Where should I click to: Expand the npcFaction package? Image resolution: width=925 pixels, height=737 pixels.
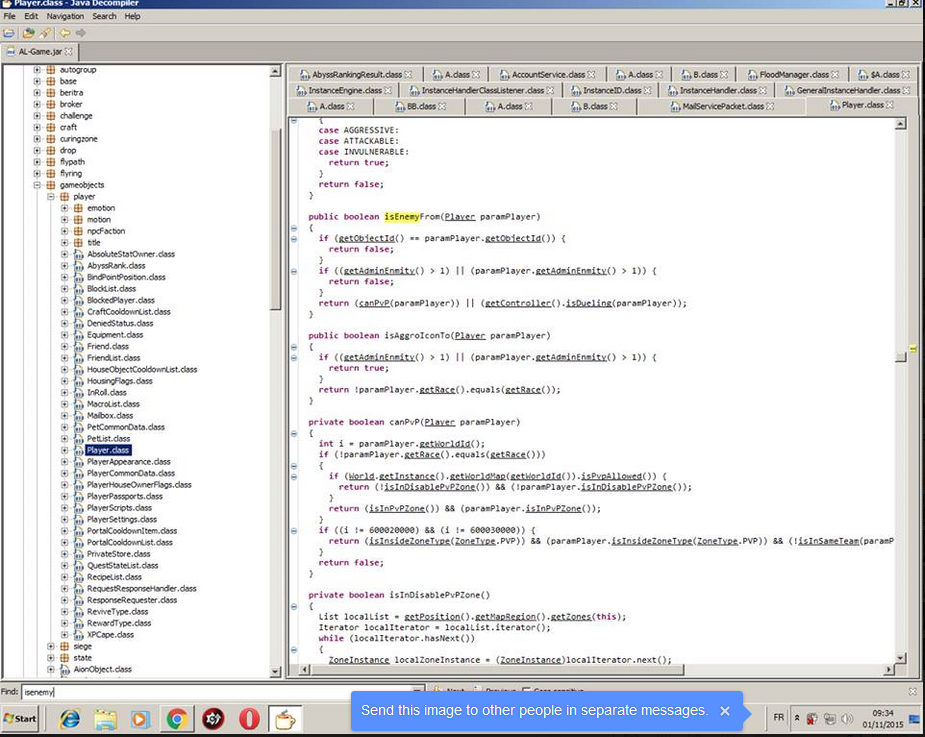(x=65, y=231)
